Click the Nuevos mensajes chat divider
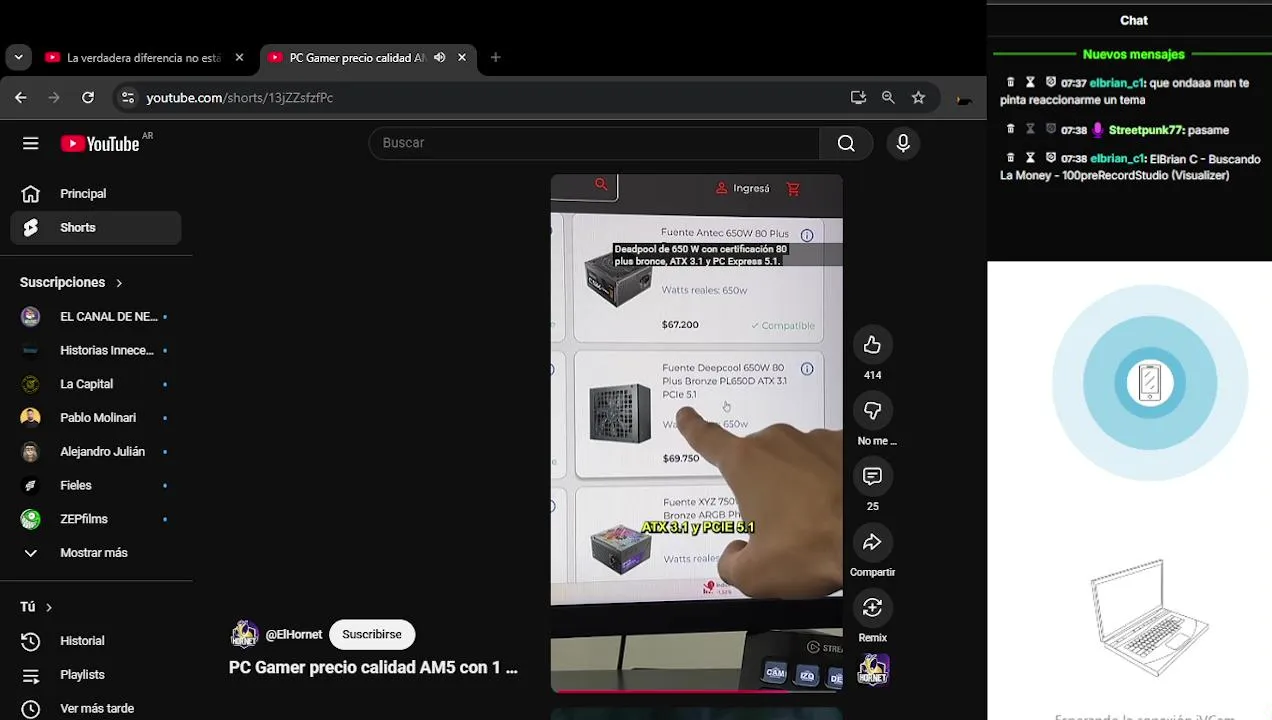The height and width of the screenshot is (720, 1272). click(x=1133, y=54)
